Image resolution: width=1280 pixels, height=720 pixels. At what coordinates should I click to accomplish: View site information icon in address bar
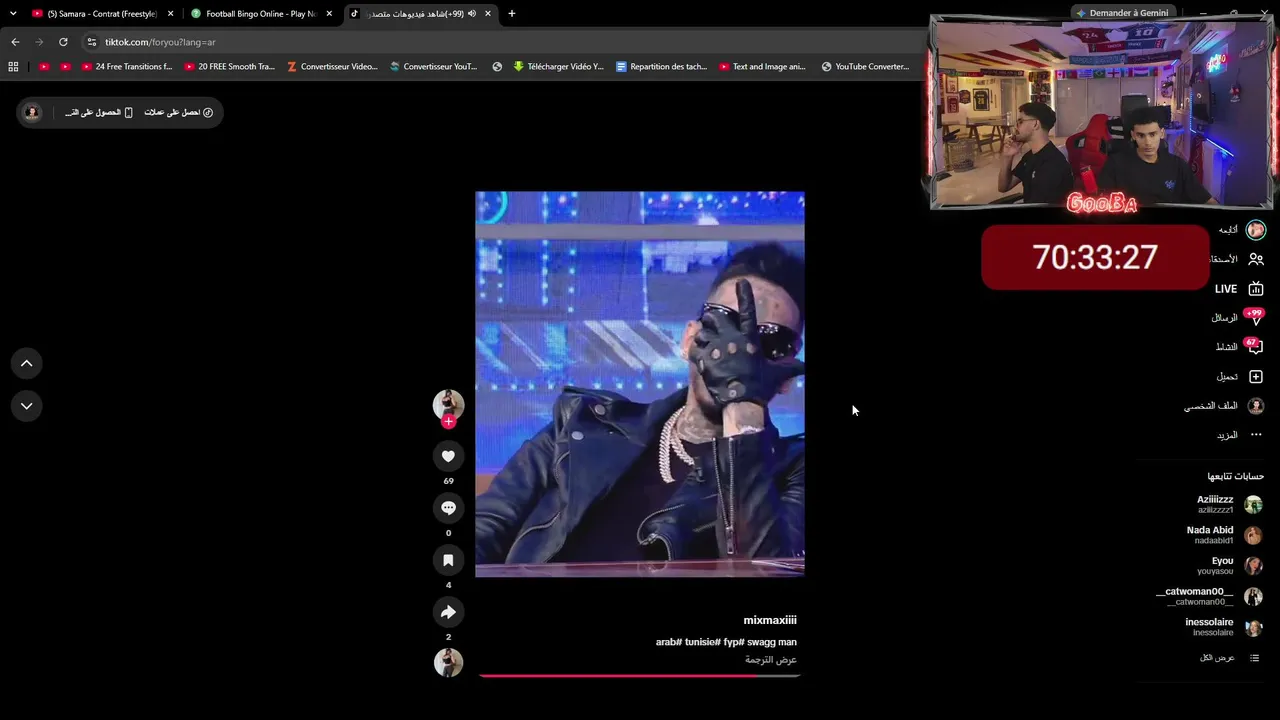(x=92, y=42)
